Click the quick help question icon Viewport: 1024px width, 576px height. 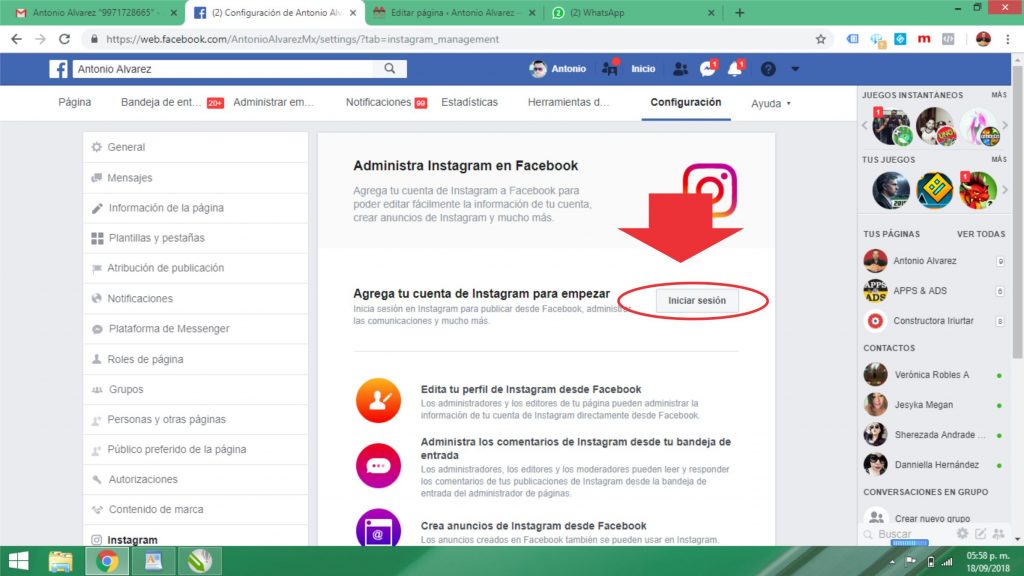pos(768,69)
